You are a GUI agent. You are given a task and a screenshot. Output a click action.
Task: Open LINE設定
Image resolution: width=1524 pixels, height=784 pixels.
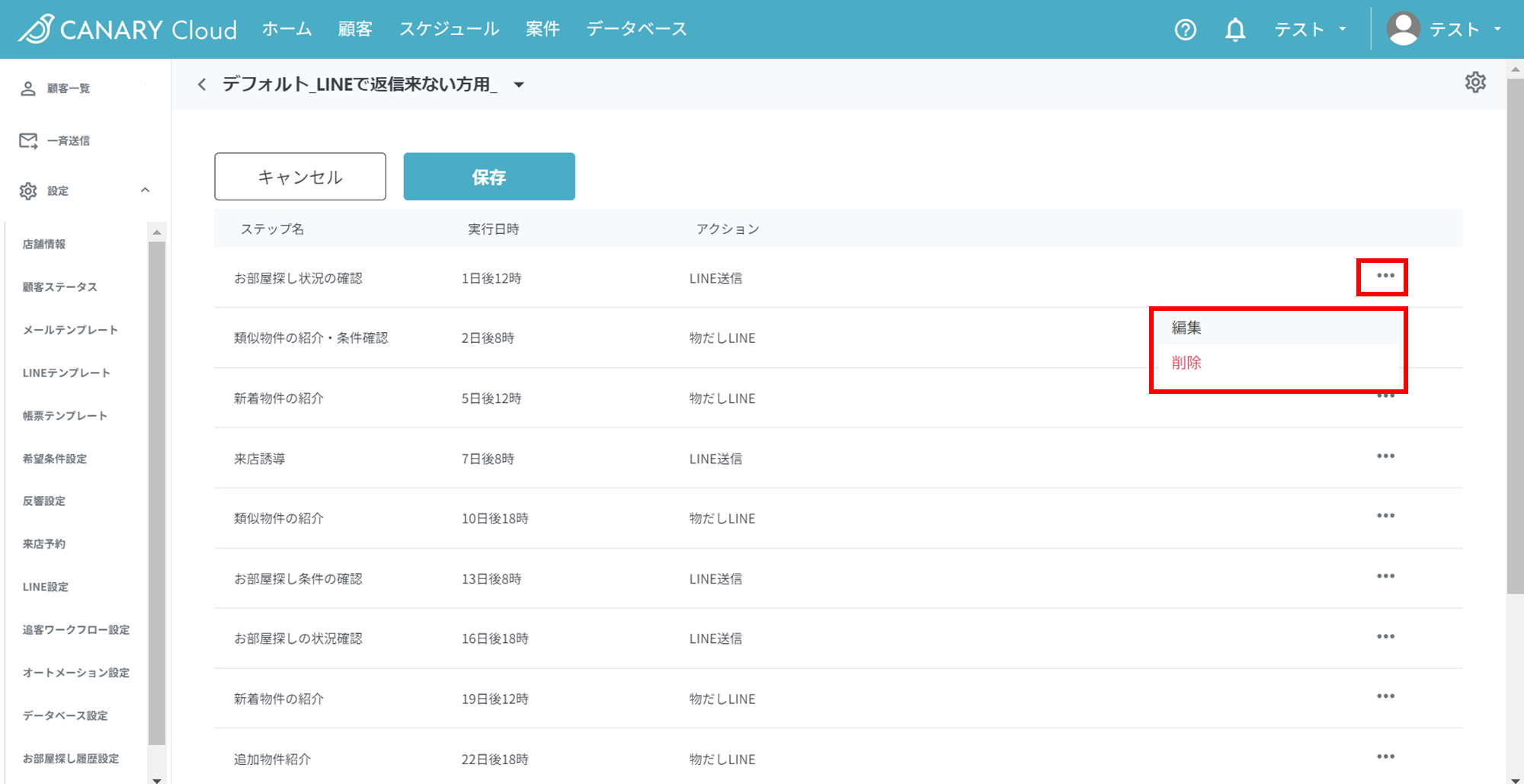pyautogui.click(x=46, y=587)
